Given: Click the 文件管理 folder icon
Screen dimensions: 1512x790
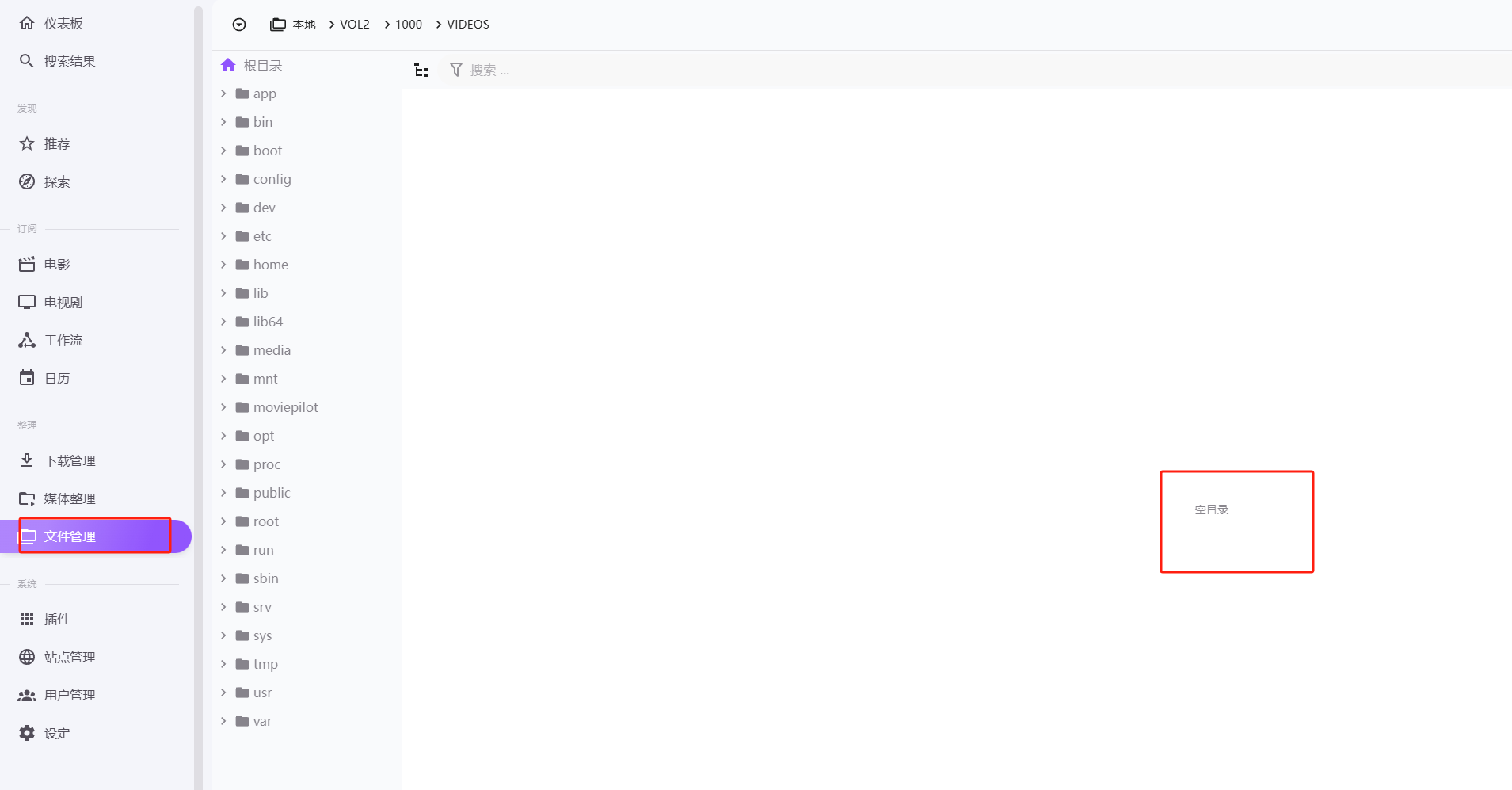Looking at the screenshot, I should pos(27,536).
